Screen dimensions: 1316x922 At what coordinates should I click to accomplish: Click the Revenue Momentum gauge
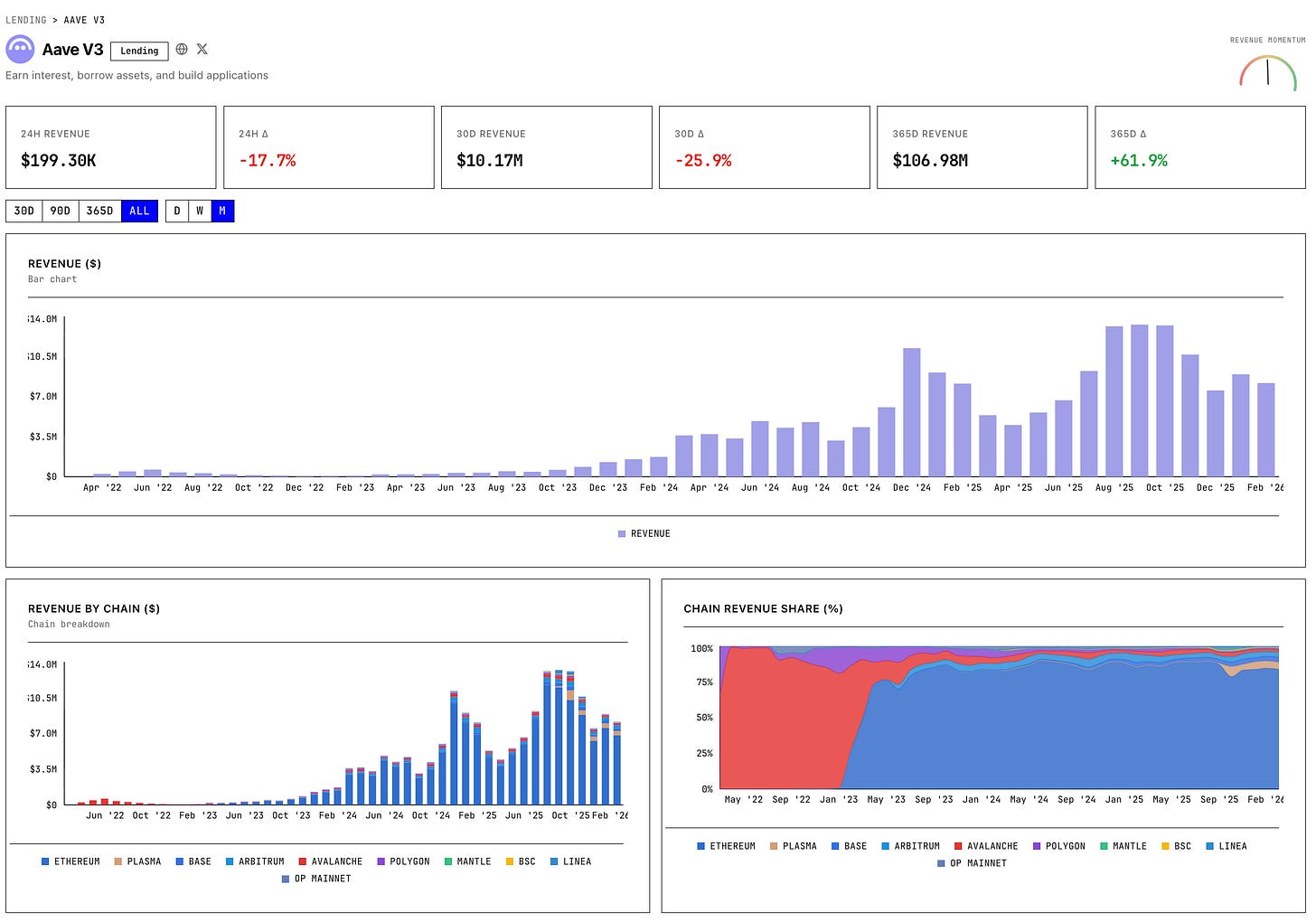click(1267, 72)
